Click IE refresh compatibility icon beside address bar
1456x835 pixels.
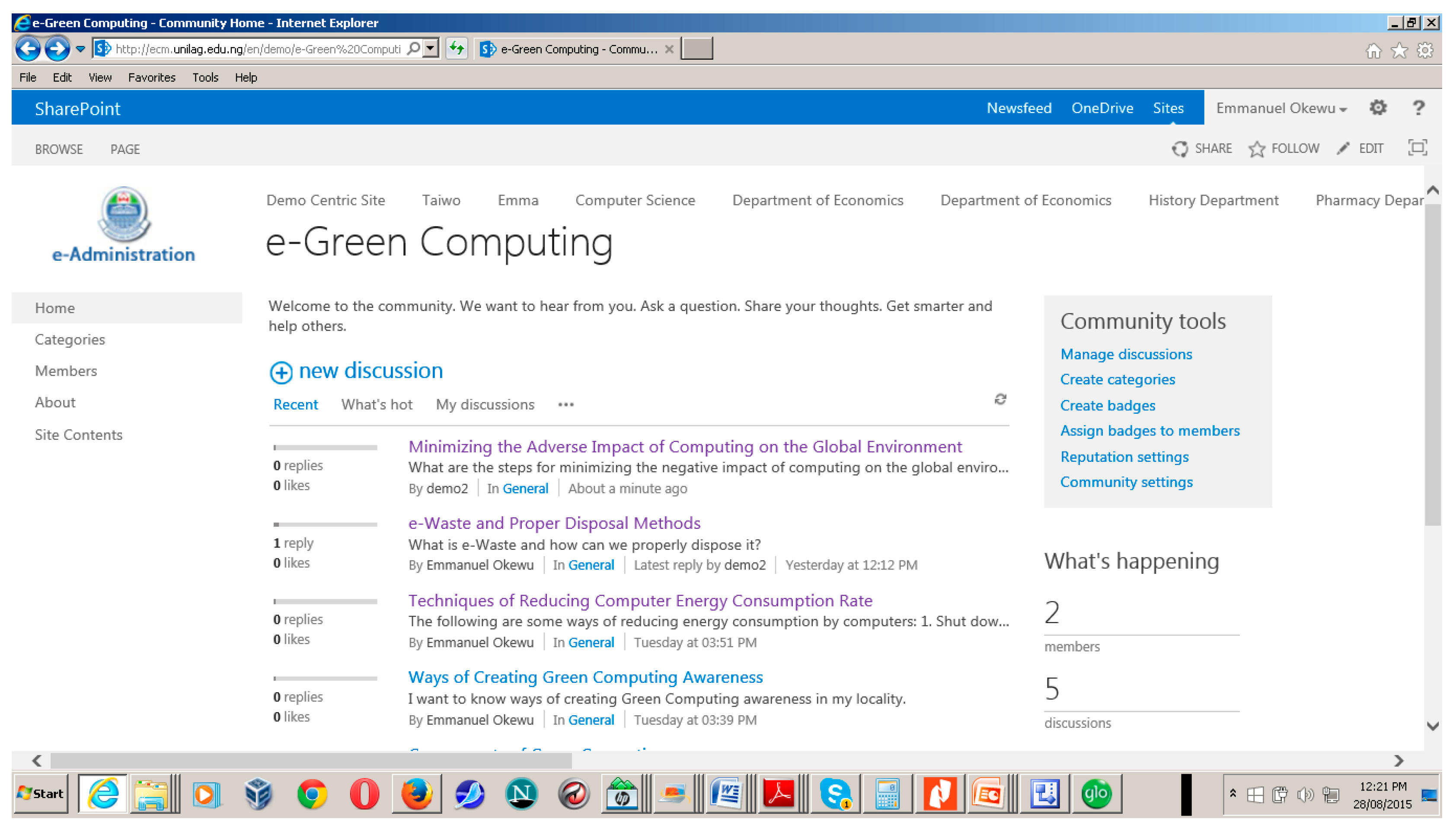coord(457,48)
